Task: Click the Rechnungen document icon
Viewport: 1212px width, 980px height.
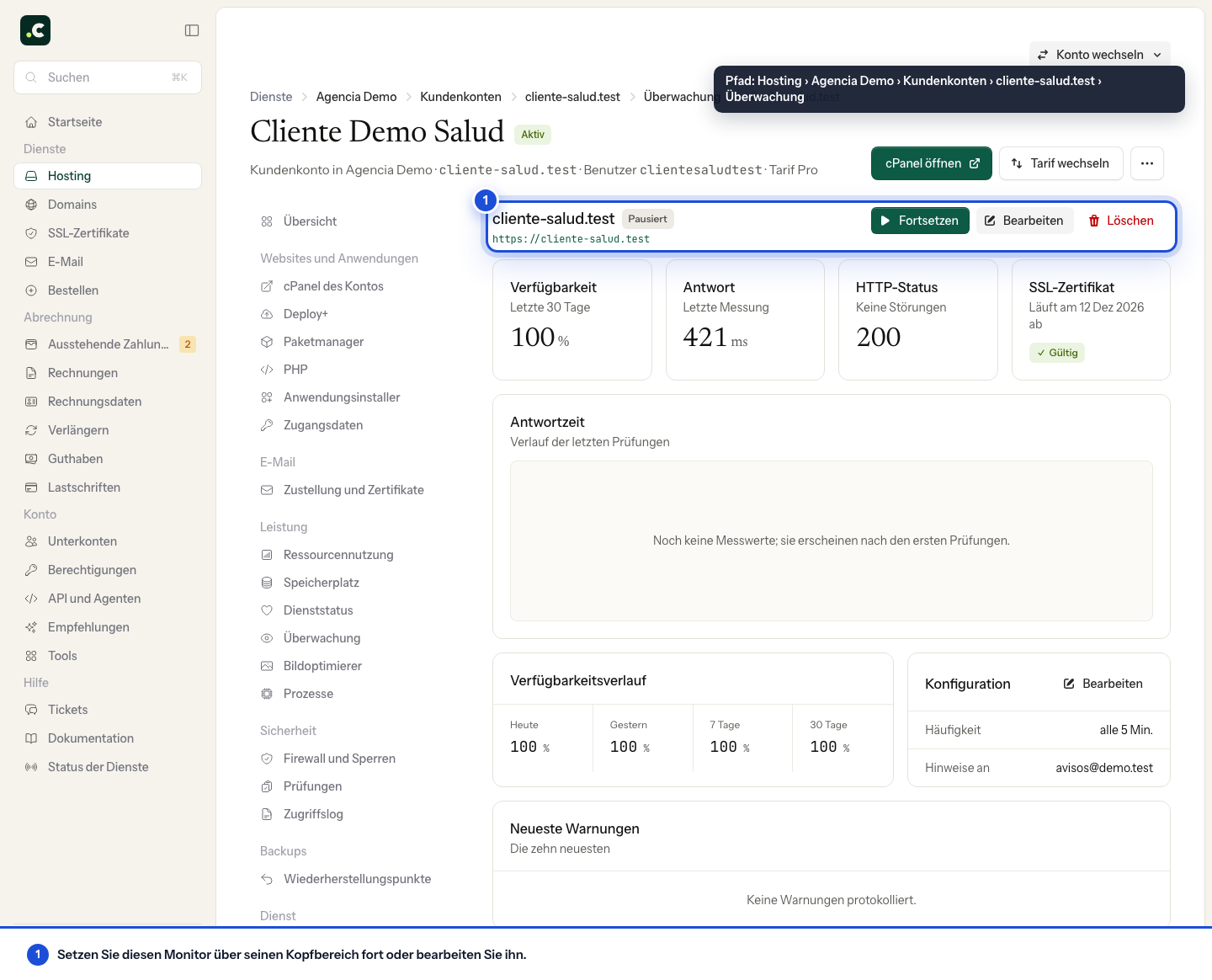Action: (x=31, y=373)
